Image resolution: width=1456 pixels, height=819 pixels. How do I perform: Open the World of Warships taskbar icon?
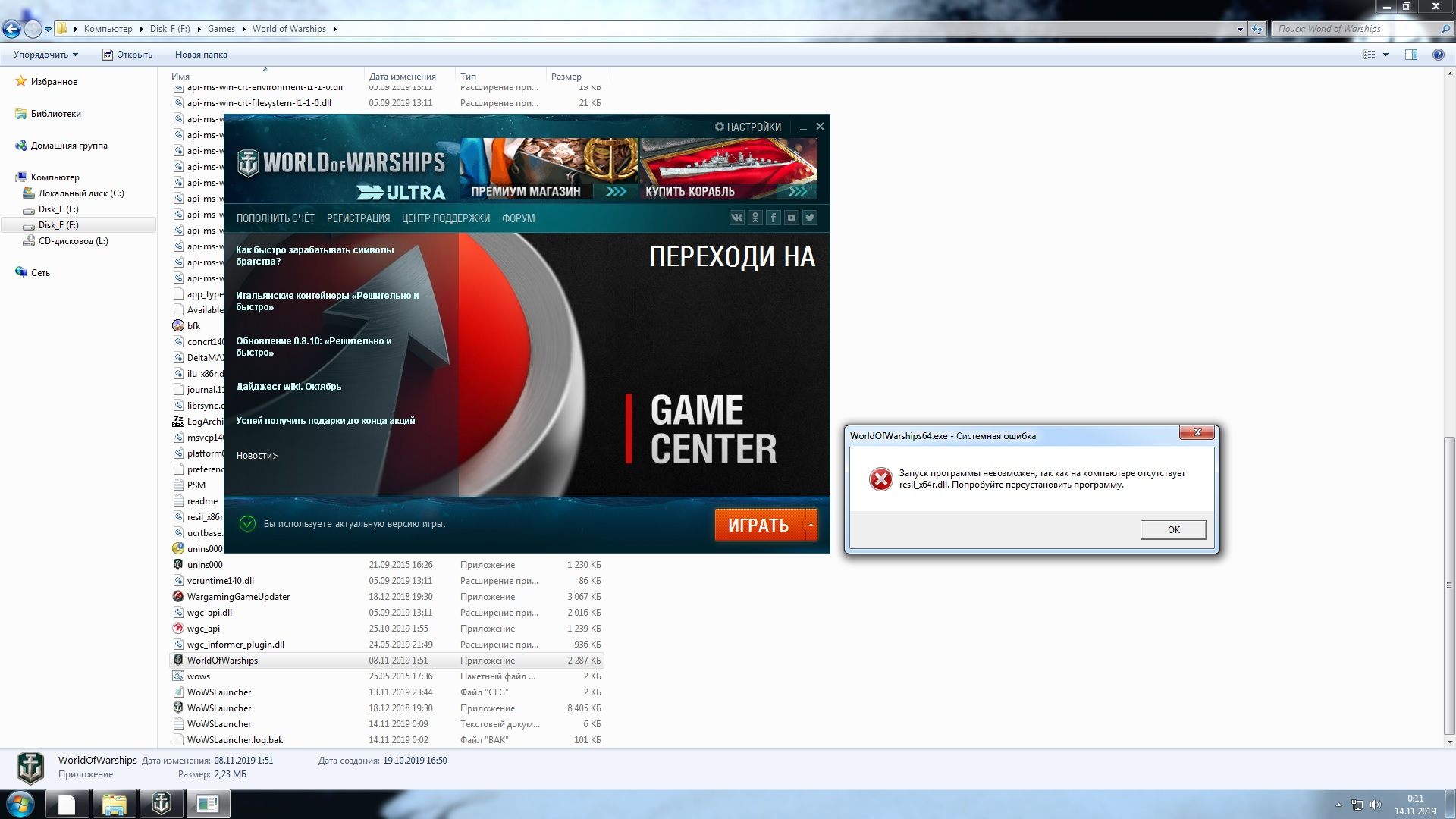161,803
